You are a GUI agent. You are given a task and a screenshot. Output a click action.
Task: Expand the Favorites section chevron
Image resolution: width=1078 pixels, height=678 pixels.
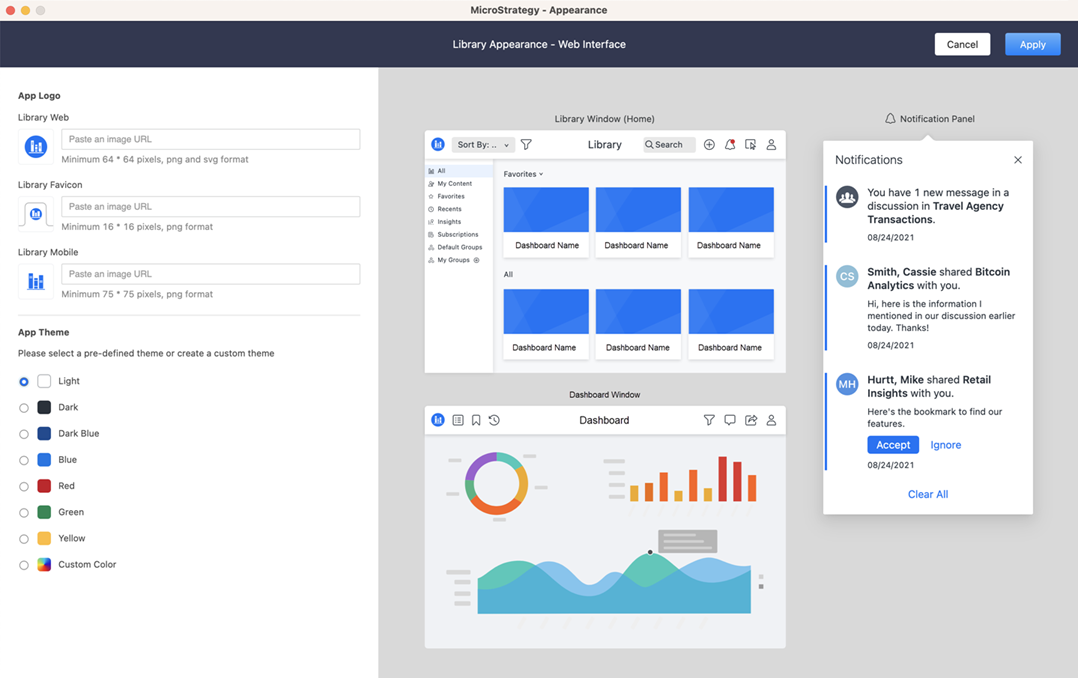pyautogui.click(x=542, y=175)
